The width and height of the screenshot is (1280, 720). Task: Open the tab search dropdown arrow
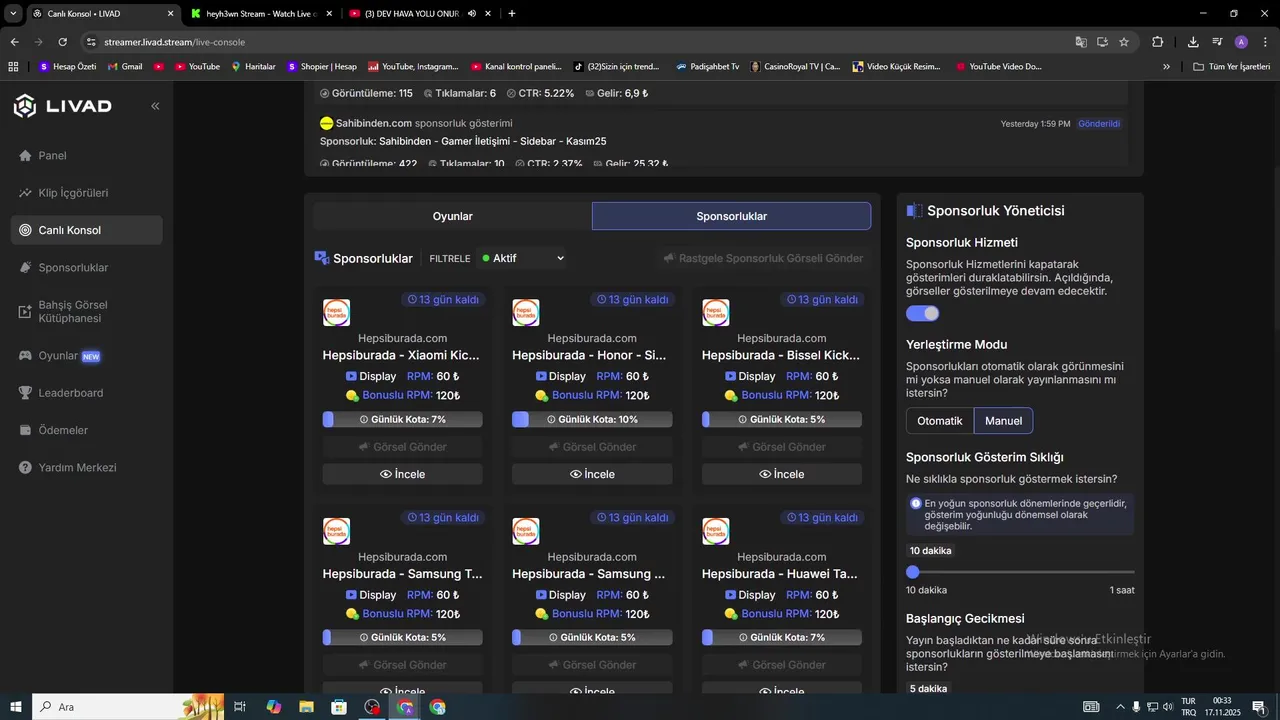tap(13, 14)
